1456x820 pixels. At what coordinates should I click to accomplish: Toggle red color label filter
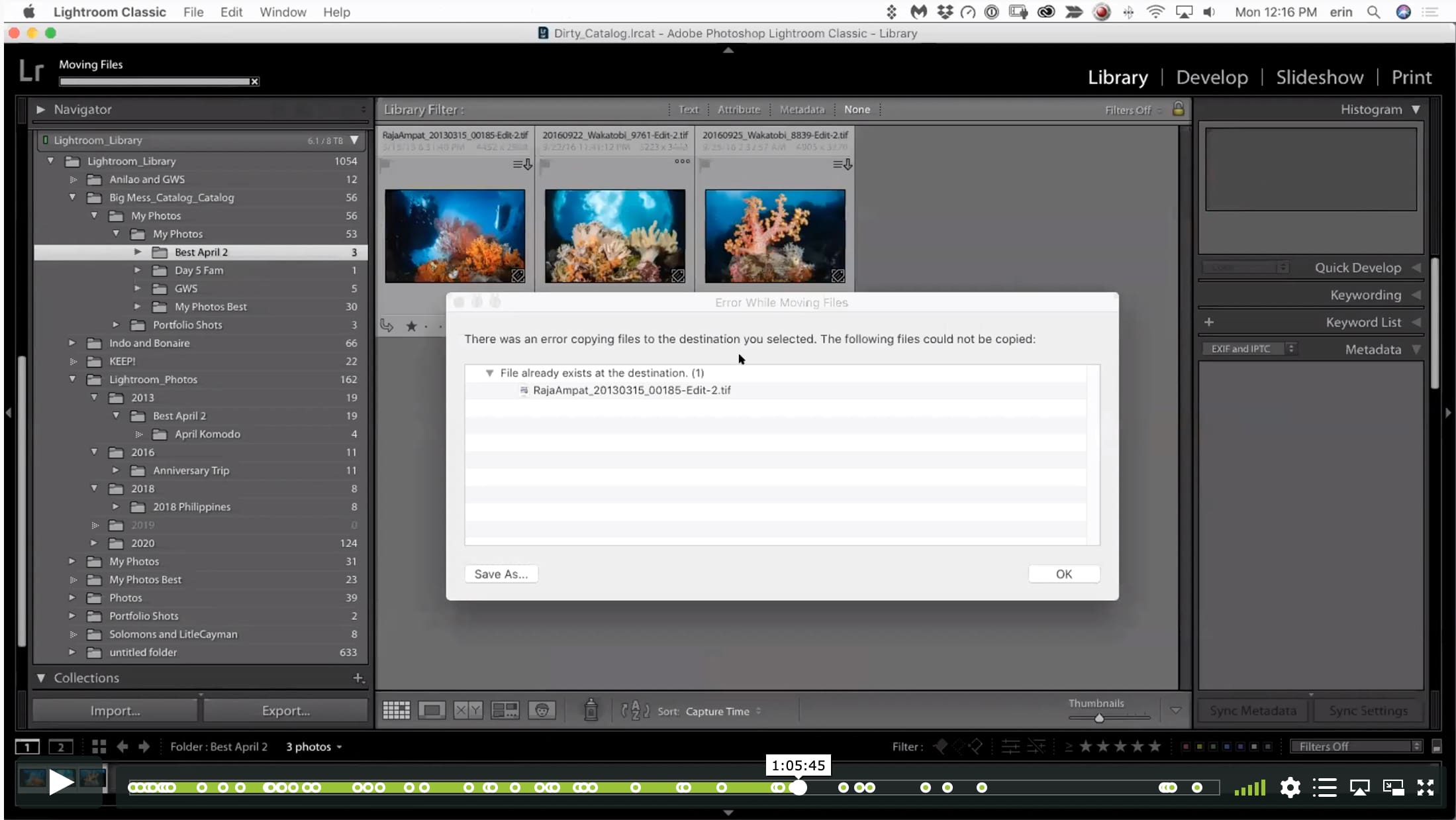[x=1185, y=746]
